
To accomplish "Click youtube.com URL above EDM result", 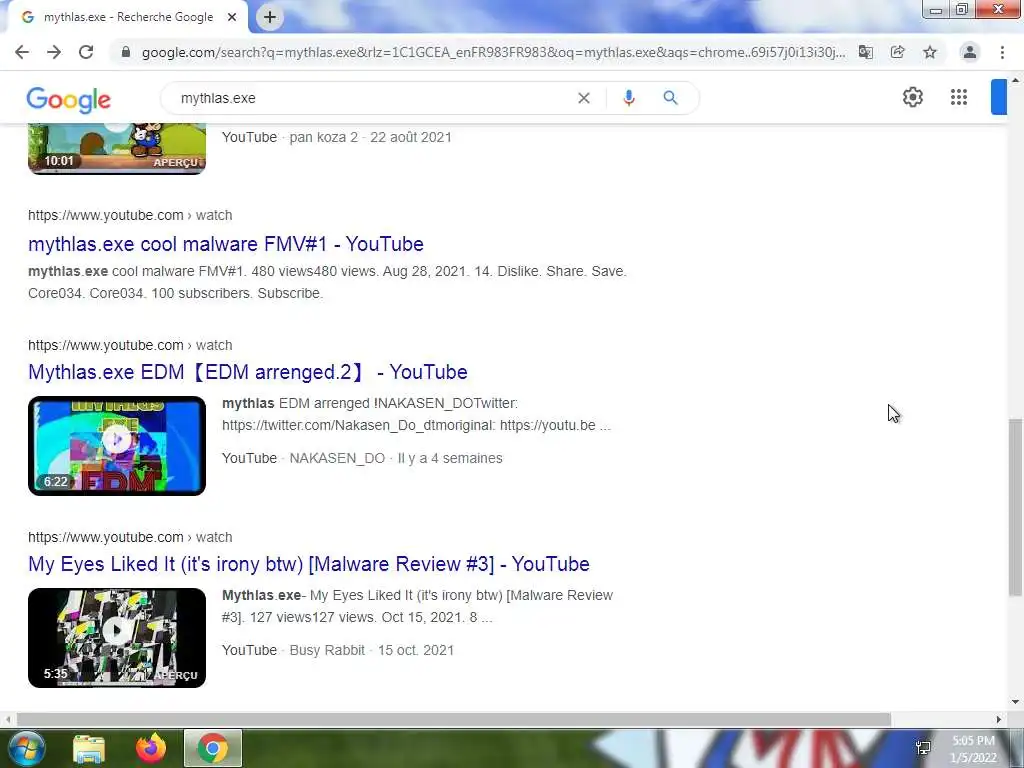I will point(130,345).
